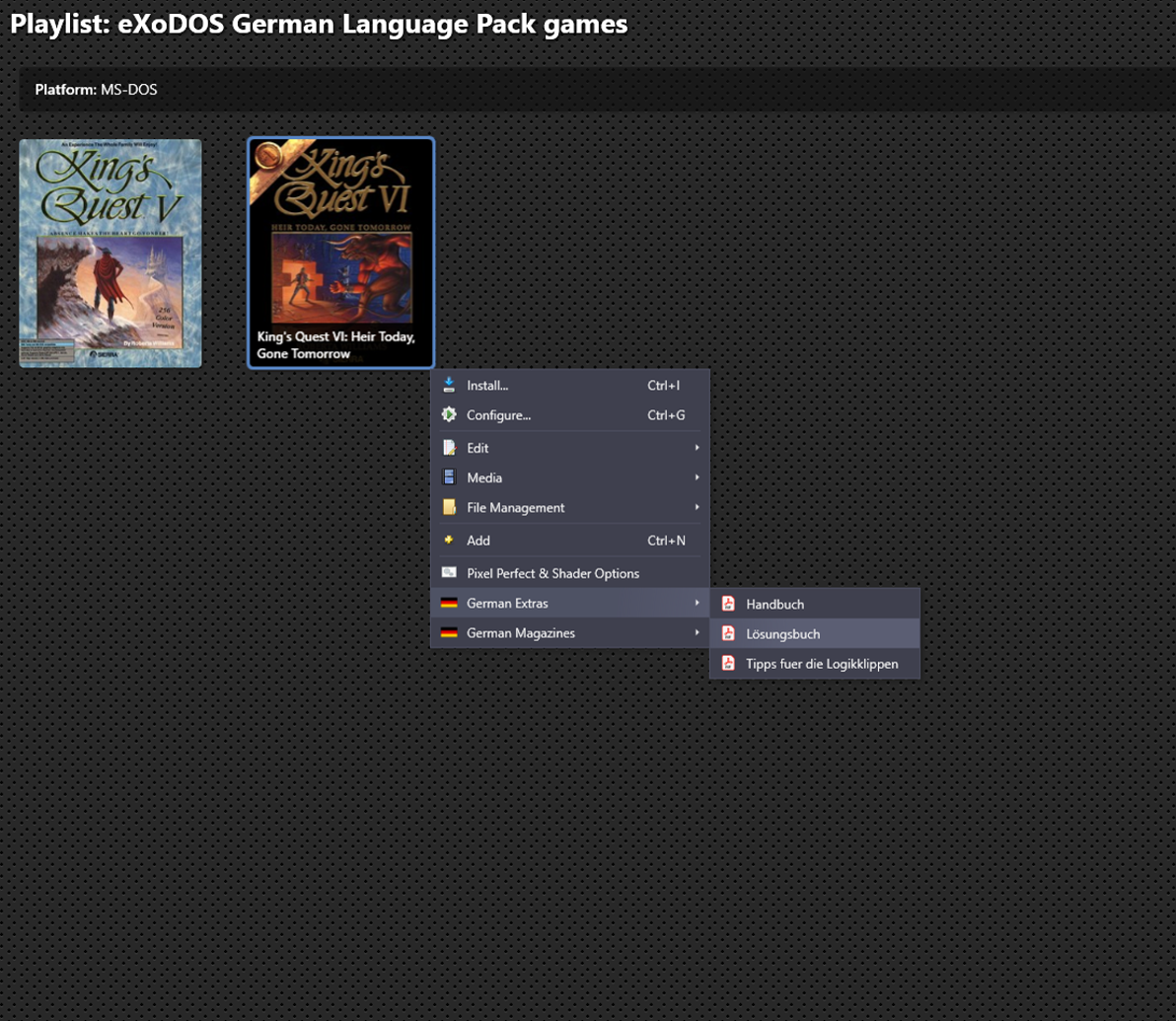Expand the German Extras submenu arrow

(697, 603)
